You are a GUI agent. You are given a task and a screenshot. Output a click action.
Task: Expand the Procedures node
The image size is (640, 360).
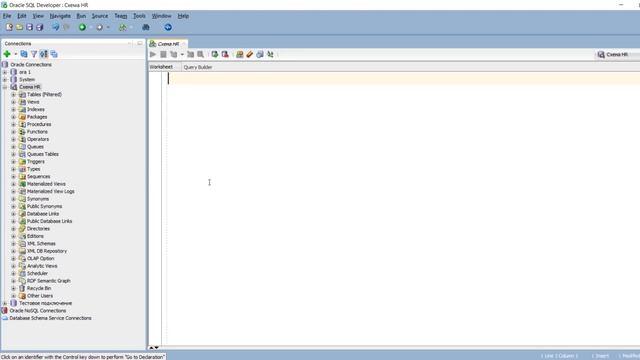[x=13, y=124]
